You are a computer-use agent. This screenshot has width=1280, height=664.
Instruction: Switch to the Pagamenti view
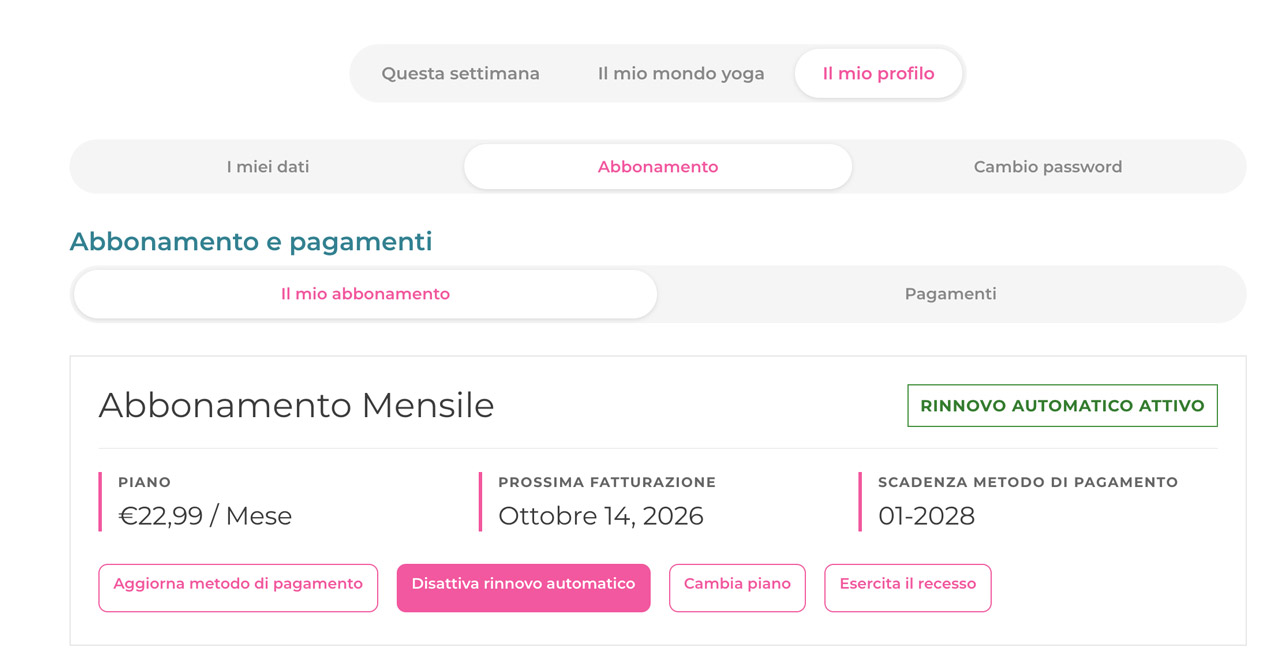click(950, 294)
